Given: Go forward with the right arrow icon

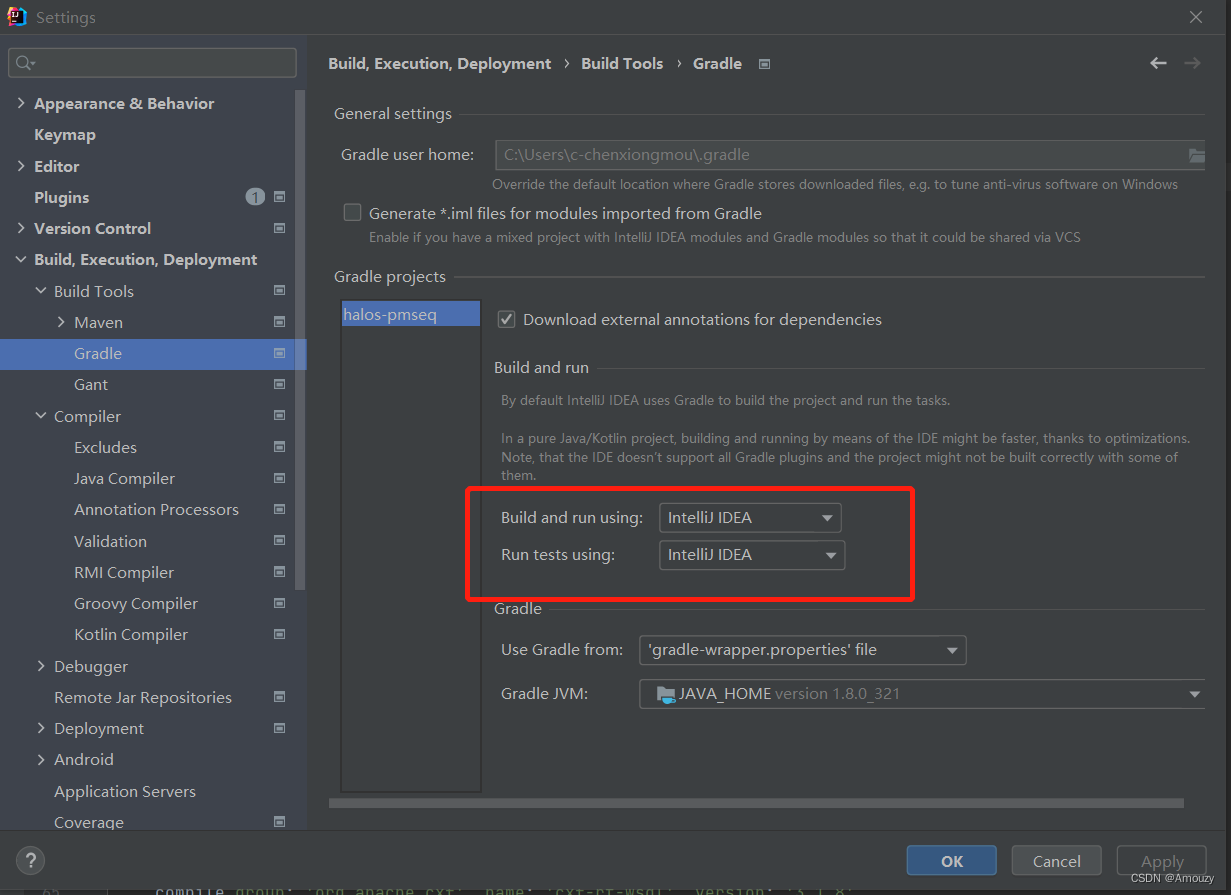Looking at the screenshot, I should pyautogui.click(x=1192, y=63).
